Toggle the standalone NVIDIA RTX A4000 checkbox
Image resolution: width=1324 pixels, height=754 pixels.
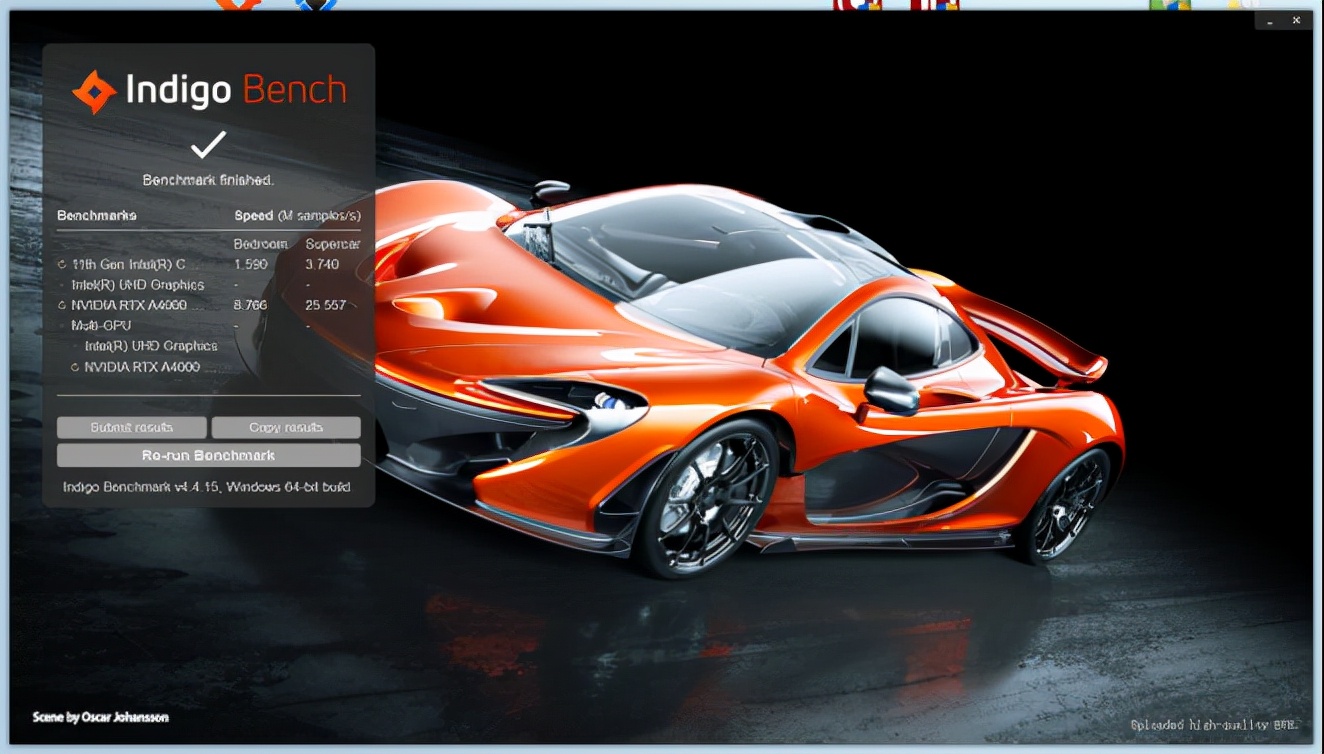pos(62,305)
